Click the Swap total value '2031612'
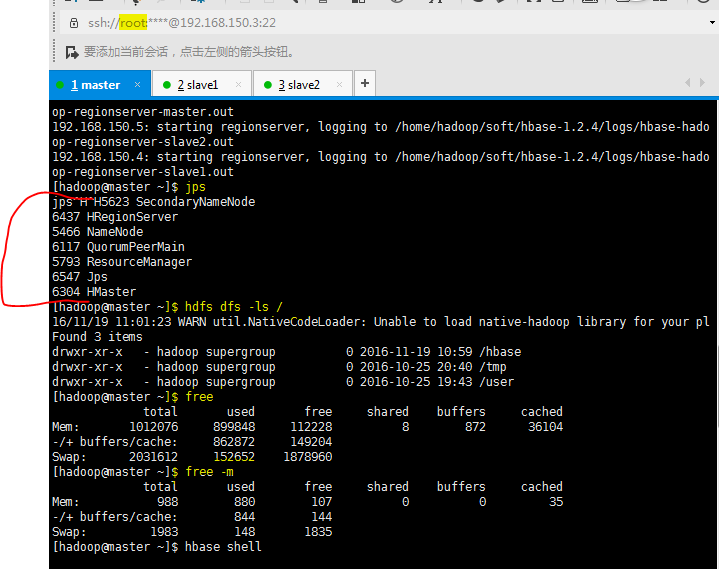This screenshot has width=719, height=569. pyautogui.click(x=154, y=457)
